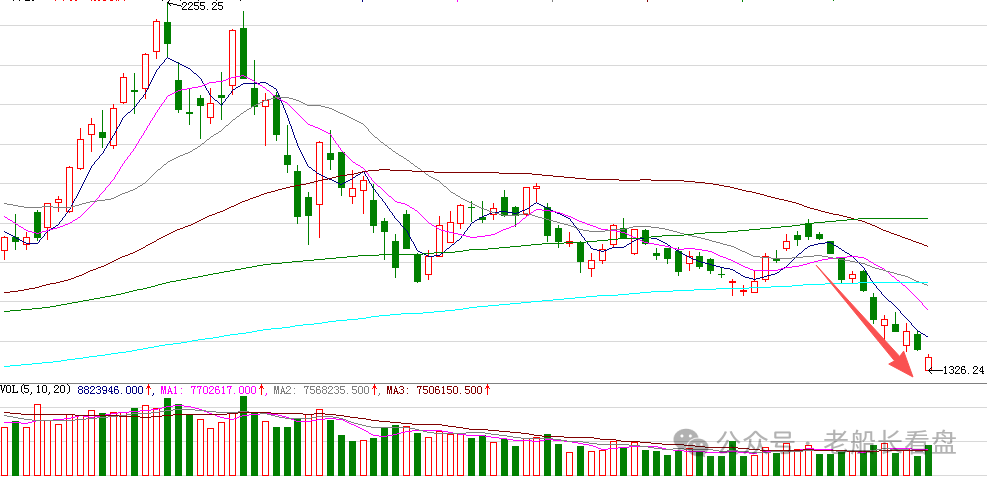Click the MA2: 7568235.500 readout
The height and width of the screenshot is (481, 987).
pos(321,390)
